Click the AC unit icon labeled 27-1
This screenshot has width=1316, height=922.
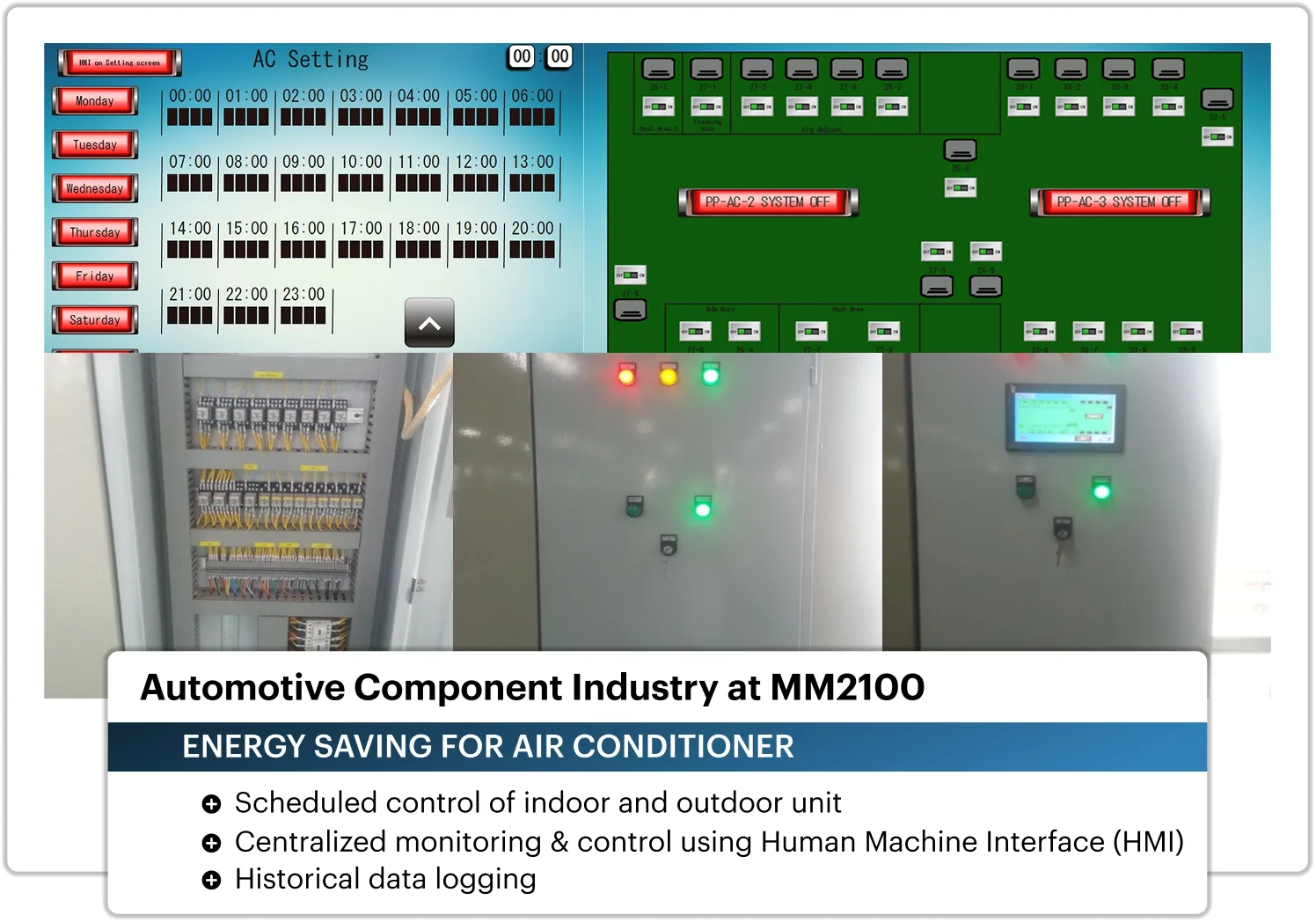tap(706, 69)
